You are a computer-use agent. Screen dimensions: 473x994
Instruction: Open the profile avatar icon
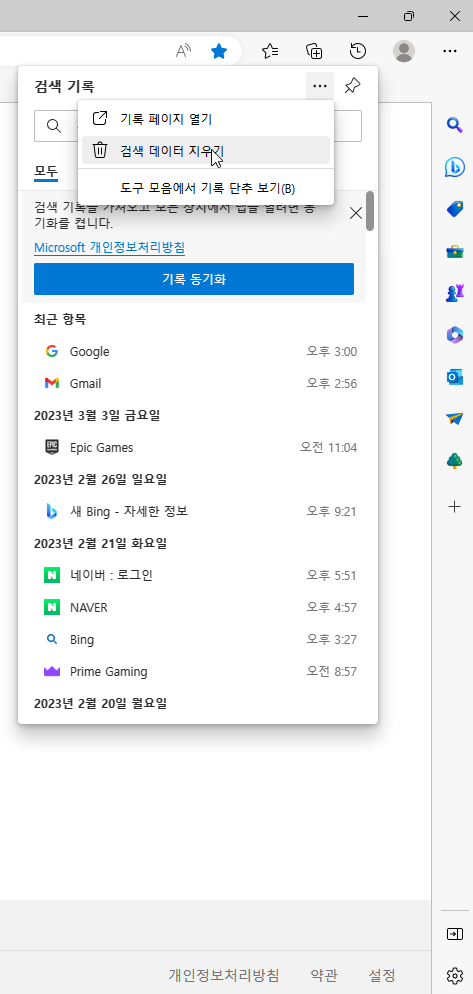coord(404,51)
